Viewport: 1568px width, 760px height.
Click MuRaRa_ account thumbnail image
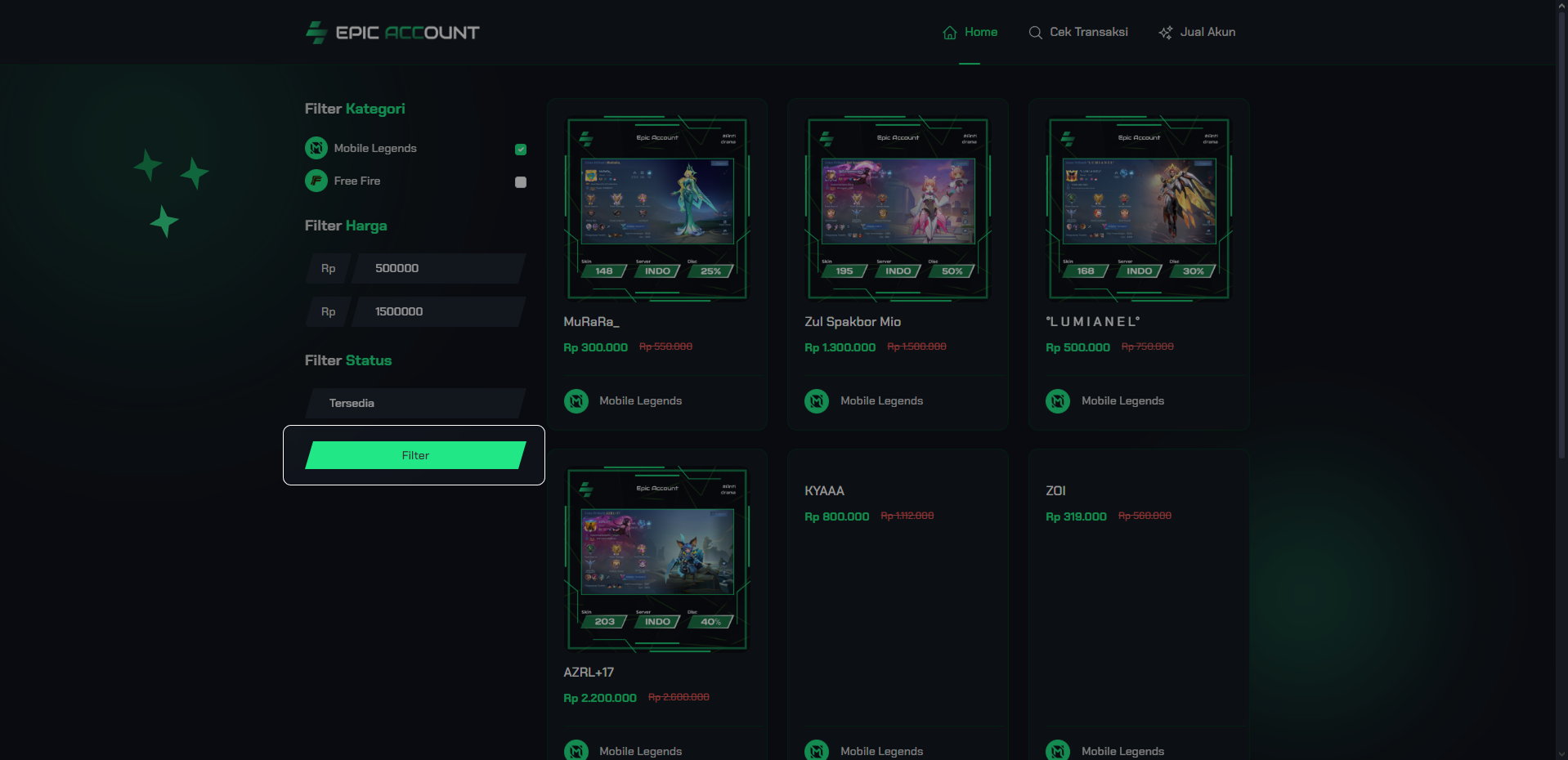[657, 209]
